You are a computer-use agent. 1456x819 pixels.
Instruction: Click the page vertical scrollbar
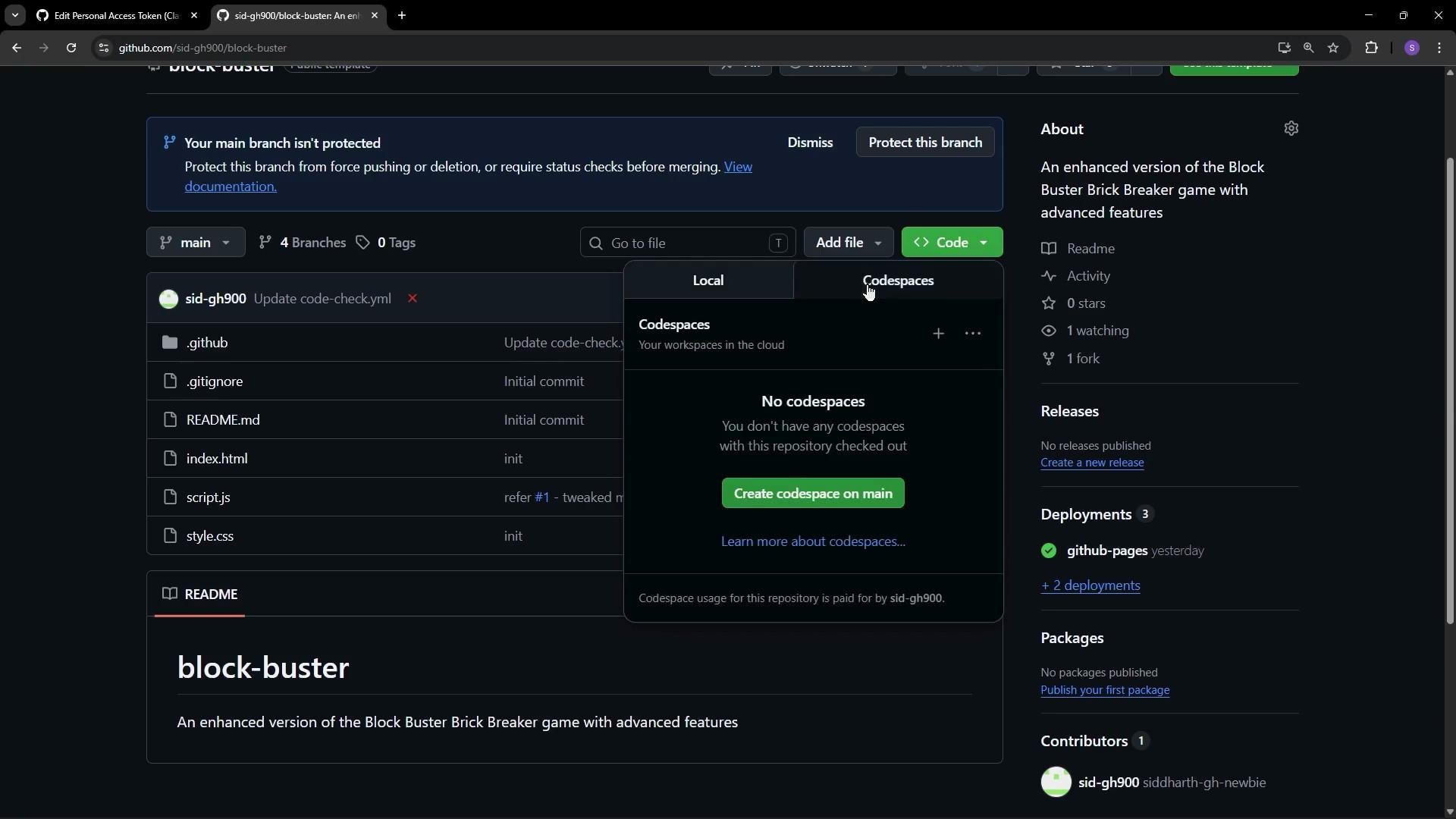pyautogui.click(x=1450, y=391)
